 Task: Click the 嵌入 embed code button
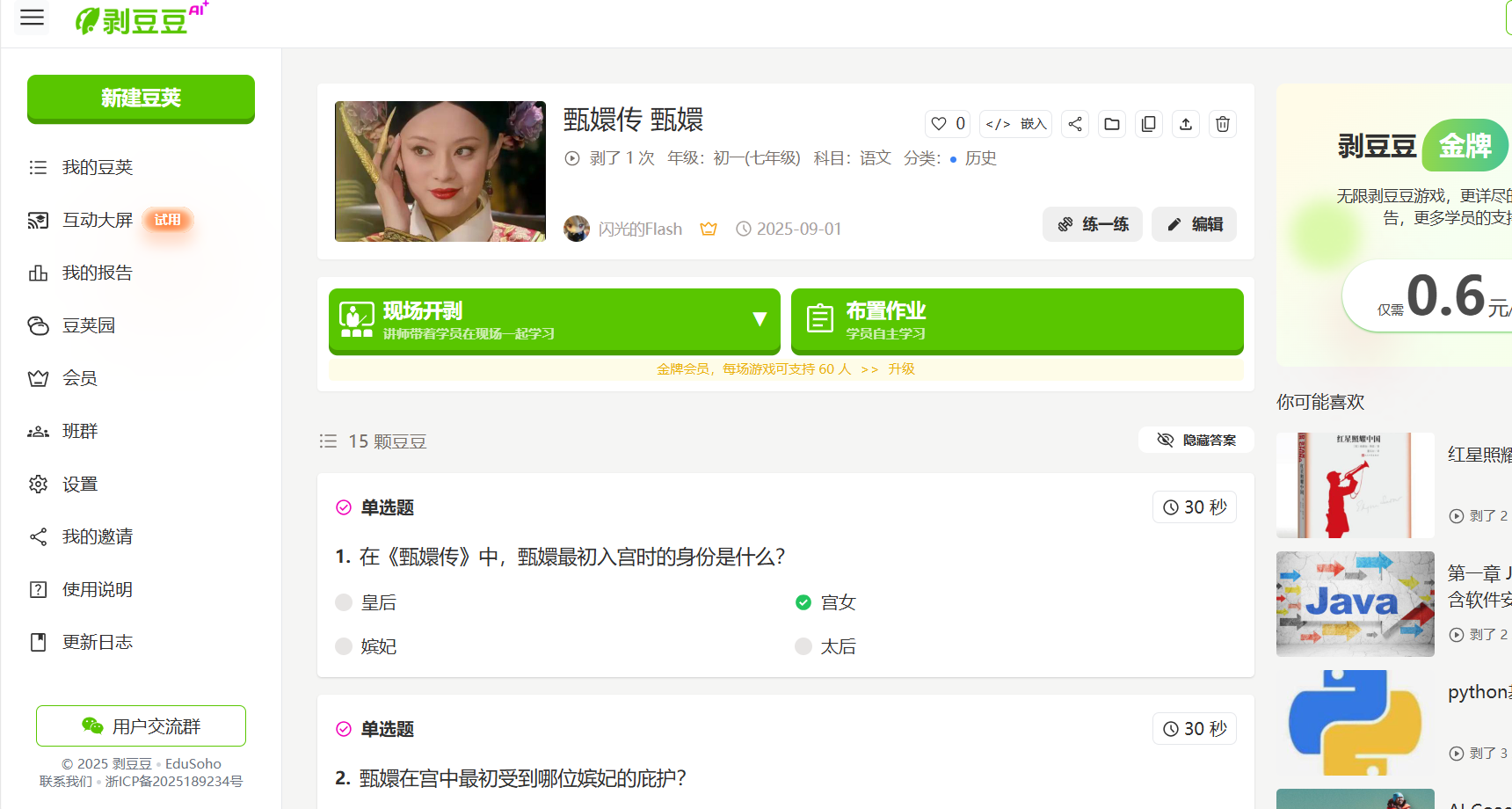(1016, 124)
